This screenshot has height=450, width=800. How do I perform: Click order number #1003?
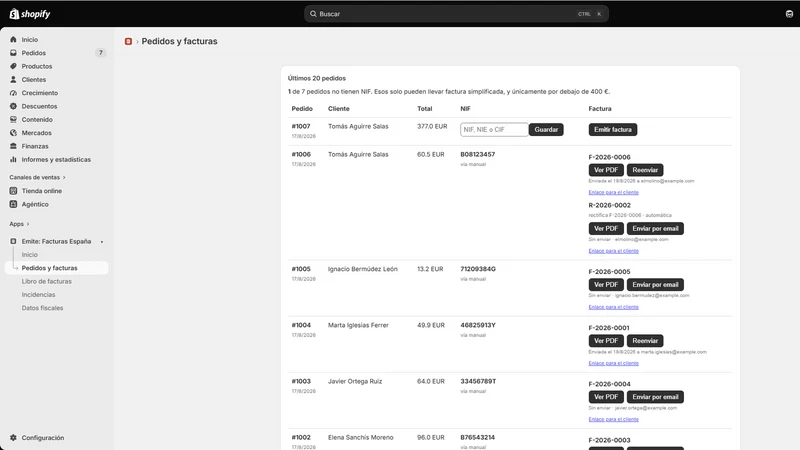301,381
